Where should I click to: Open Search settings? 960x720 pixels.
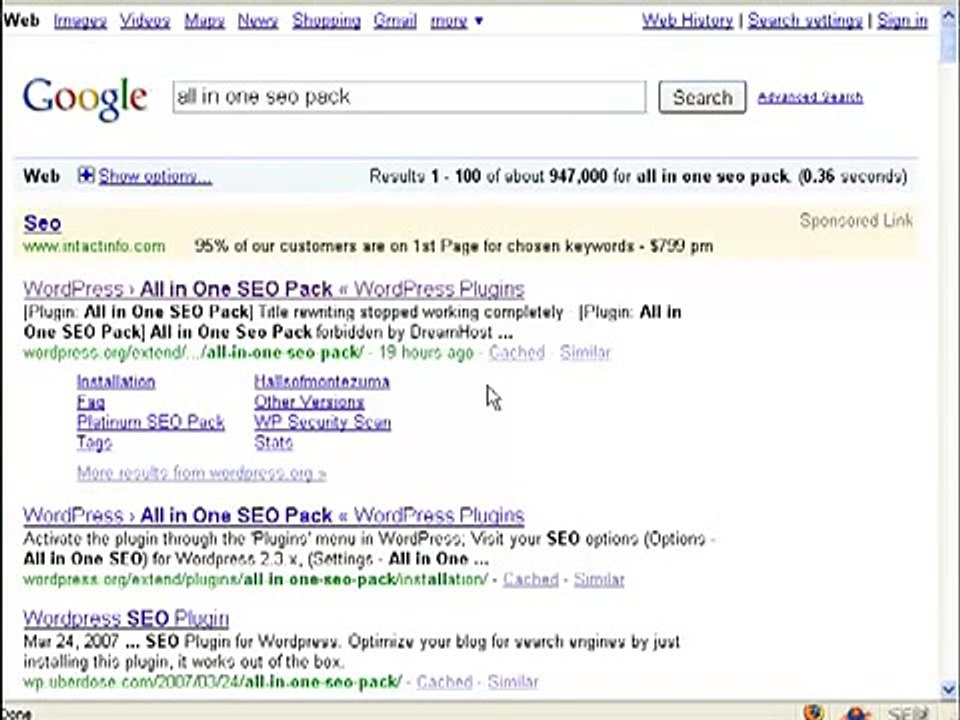pos(805,21)
